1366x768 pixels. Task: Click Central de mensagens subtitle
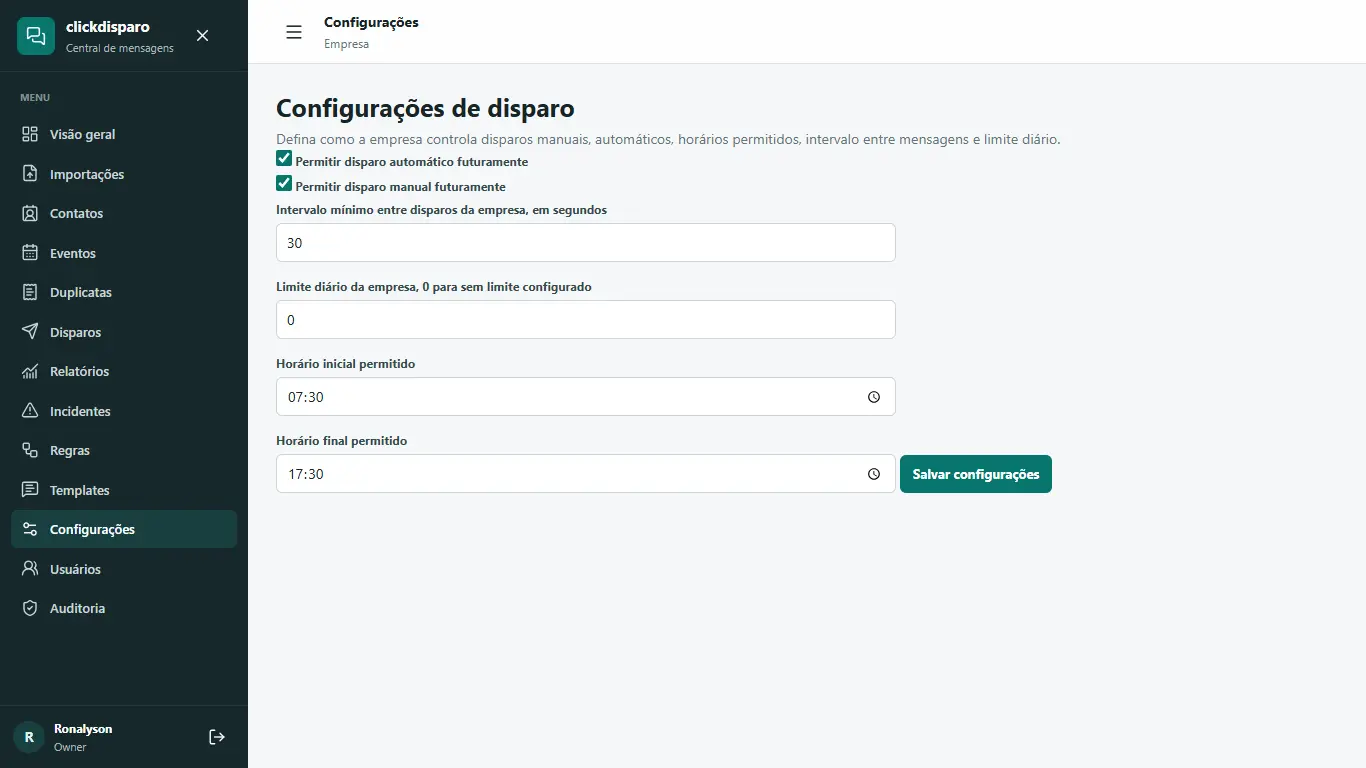[x=120, y=48]
